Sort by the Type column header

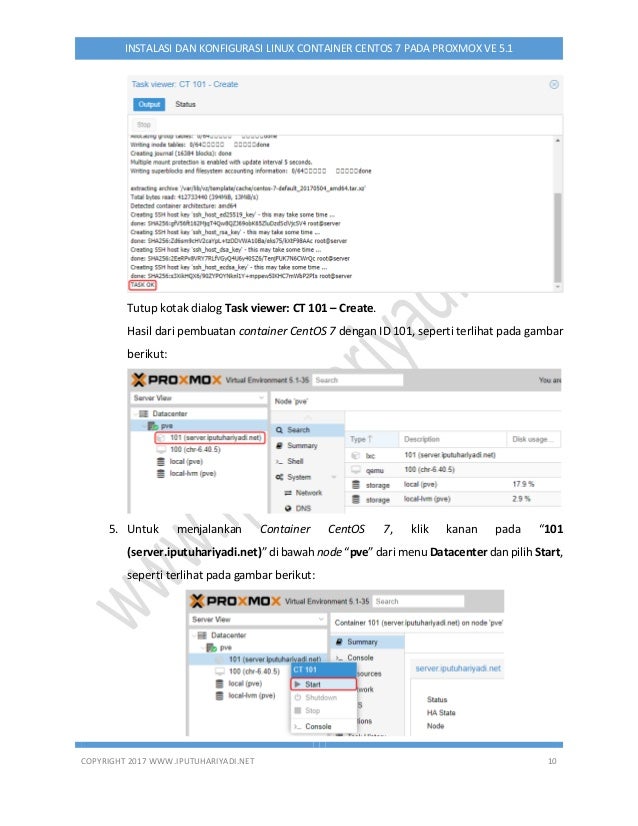coord(372,439)
